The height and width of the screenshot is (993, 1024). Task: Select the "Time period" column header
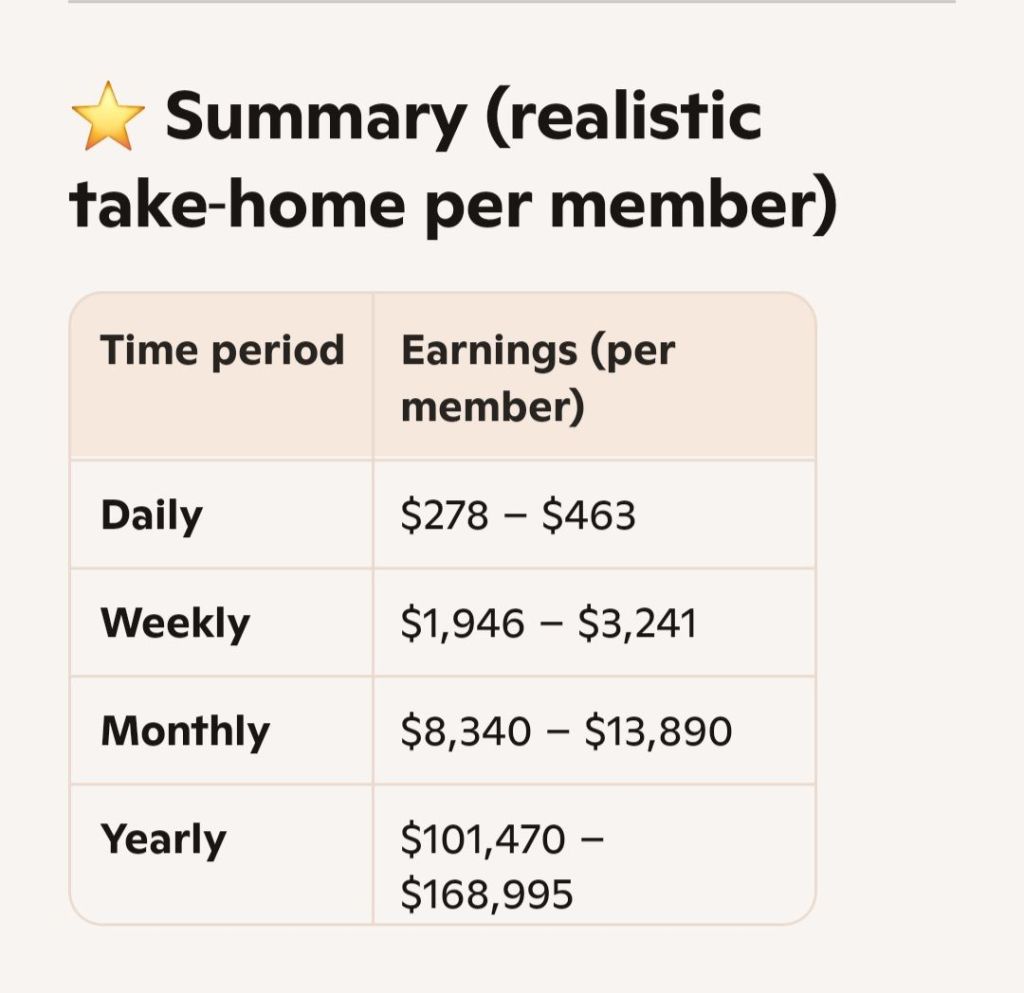[222, 351]
